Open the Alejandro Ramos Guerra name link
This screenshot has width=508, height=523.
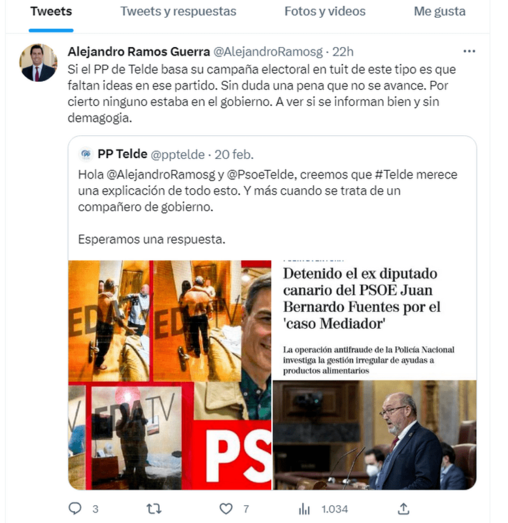139,52
